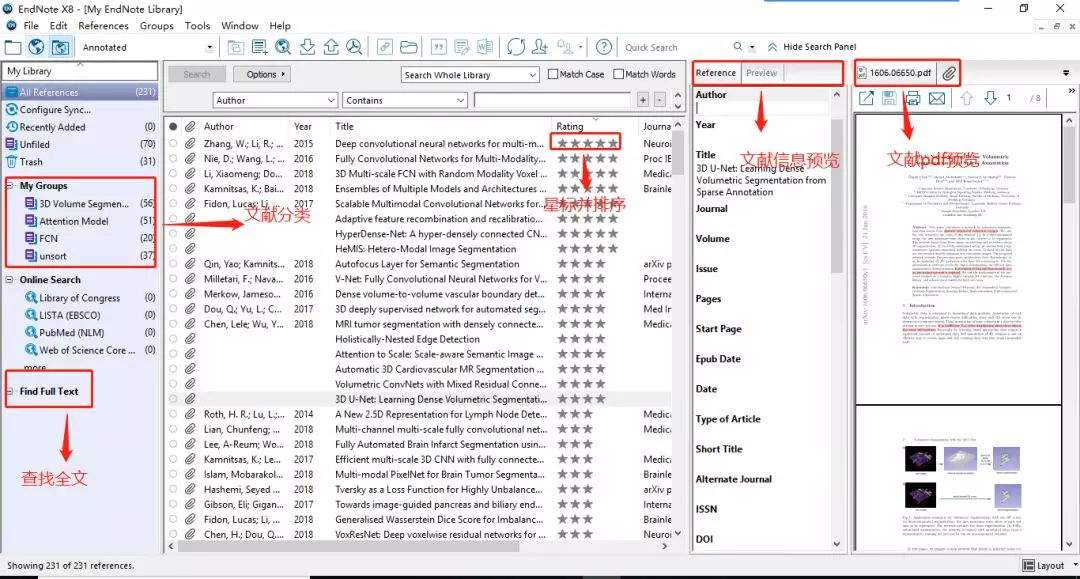Screen dimensions: 1080x579
Task: Go to next PDF page arrow
Action: pyautogui.click(x=990, y=98)
